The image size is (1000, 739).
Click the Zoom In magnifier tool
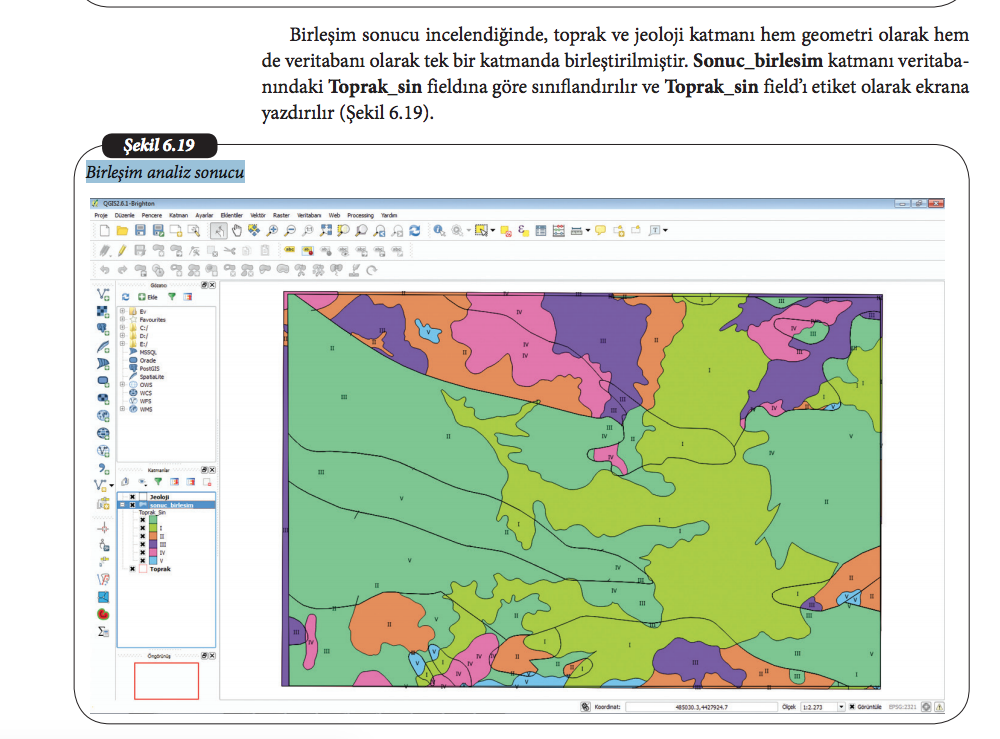[273, 231]
